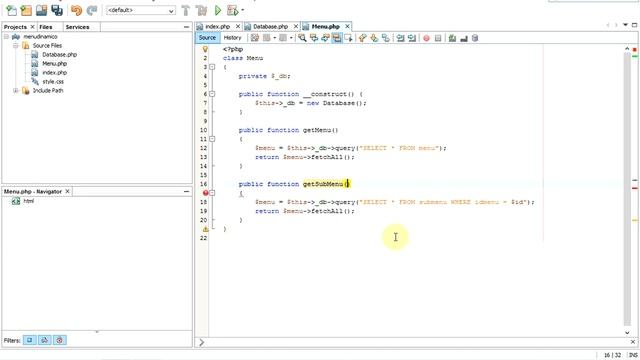The height and width of the screenshot is (360, 640).
Task: Collapse the menudinamico project node
Action: pyautogui.click(x=7, y=37)
